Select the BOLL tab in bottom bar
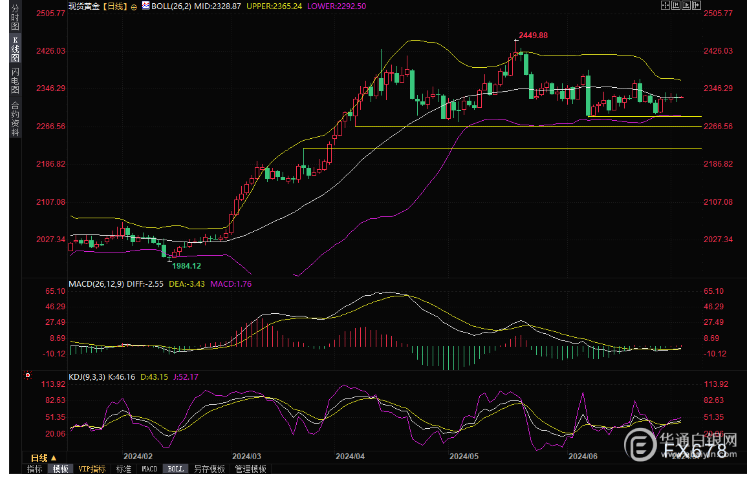Image resolution: width=752 pixels, height=477 pixels. [175, 468]
